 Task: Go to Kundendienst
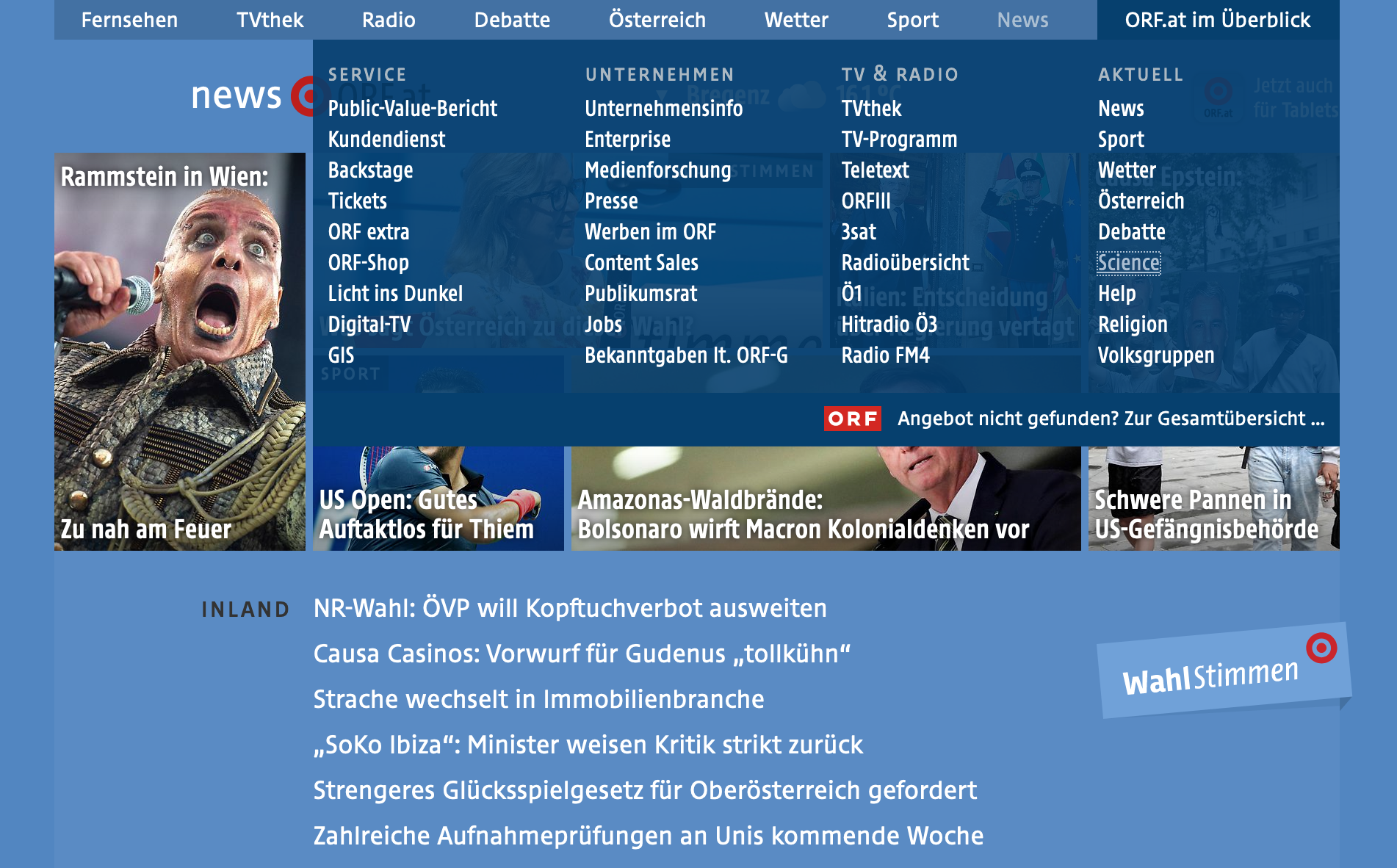(x=386, y=140)
